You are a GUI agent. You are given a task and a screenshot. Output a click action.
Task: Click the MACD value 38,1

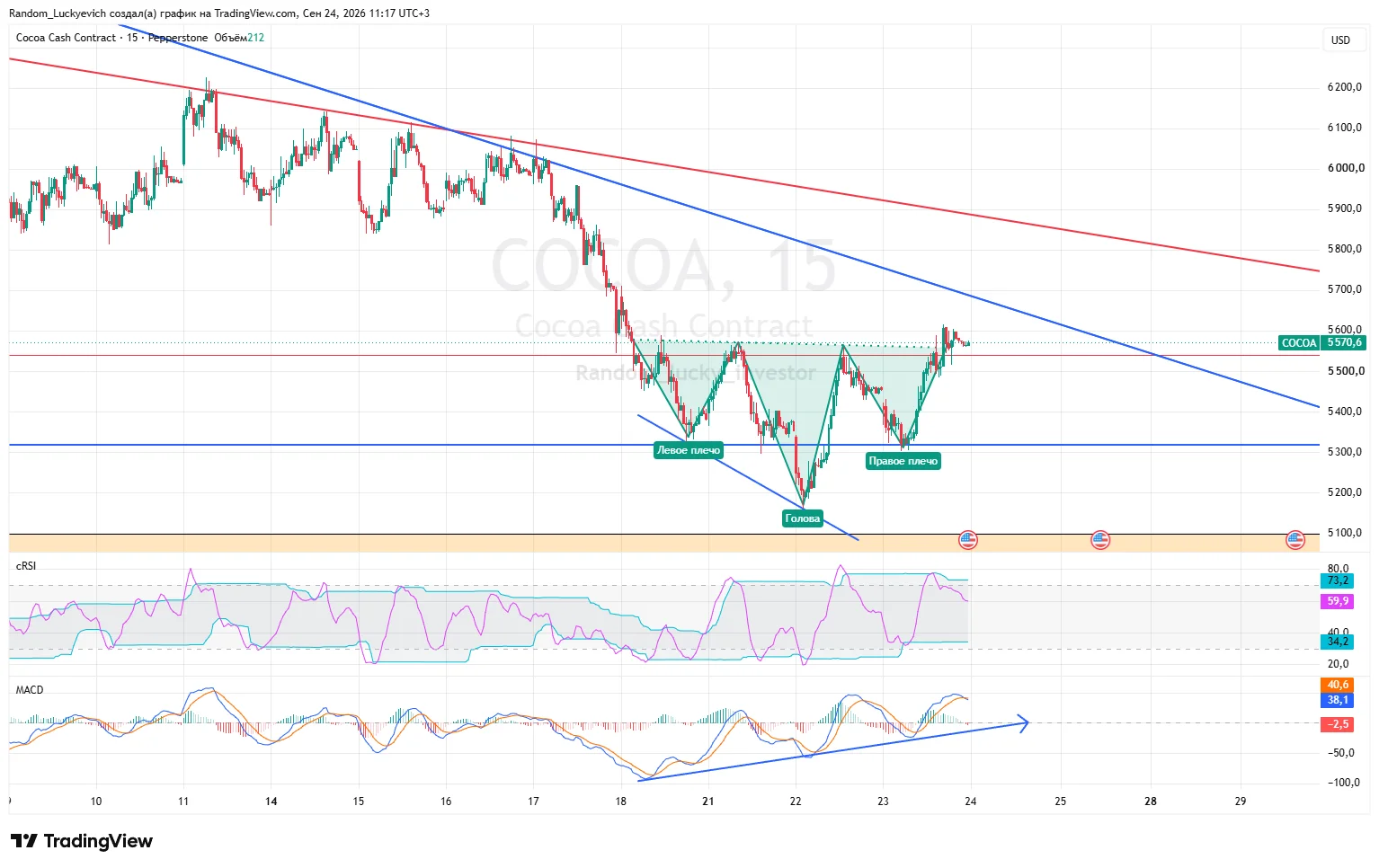pyautogui.click(x=1338, y=700)
